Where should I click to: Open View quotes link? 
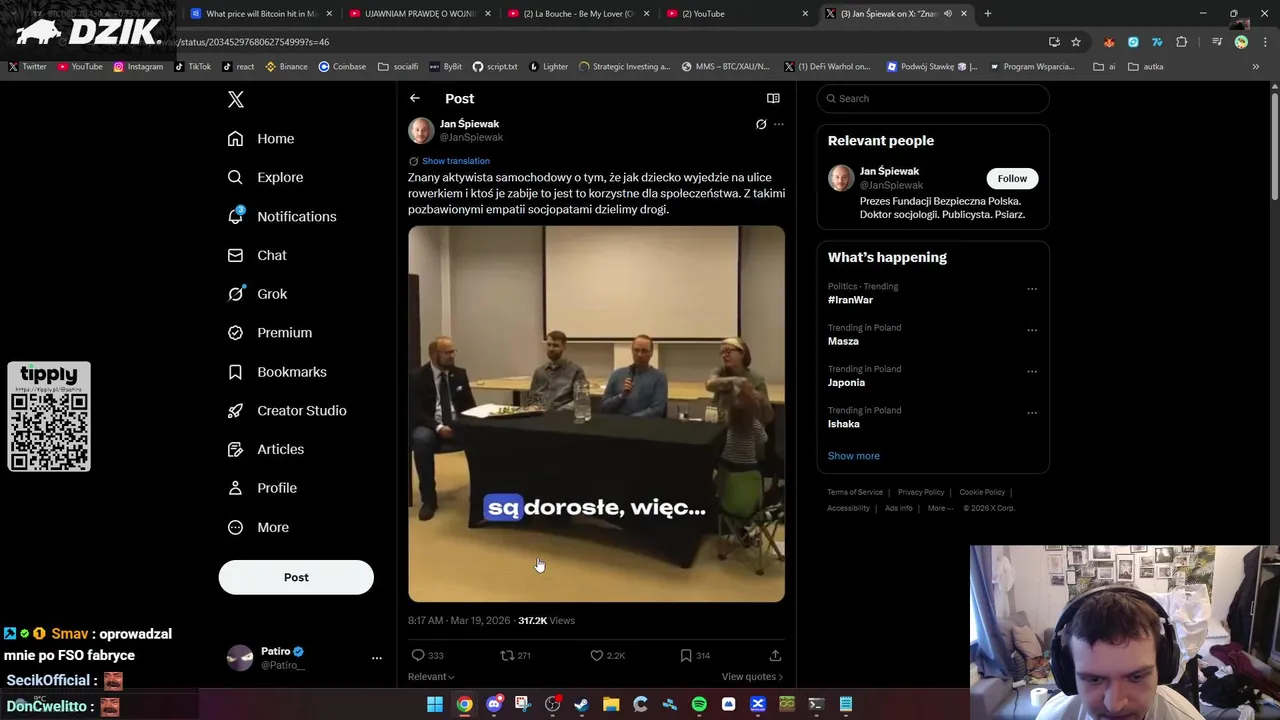752,677
